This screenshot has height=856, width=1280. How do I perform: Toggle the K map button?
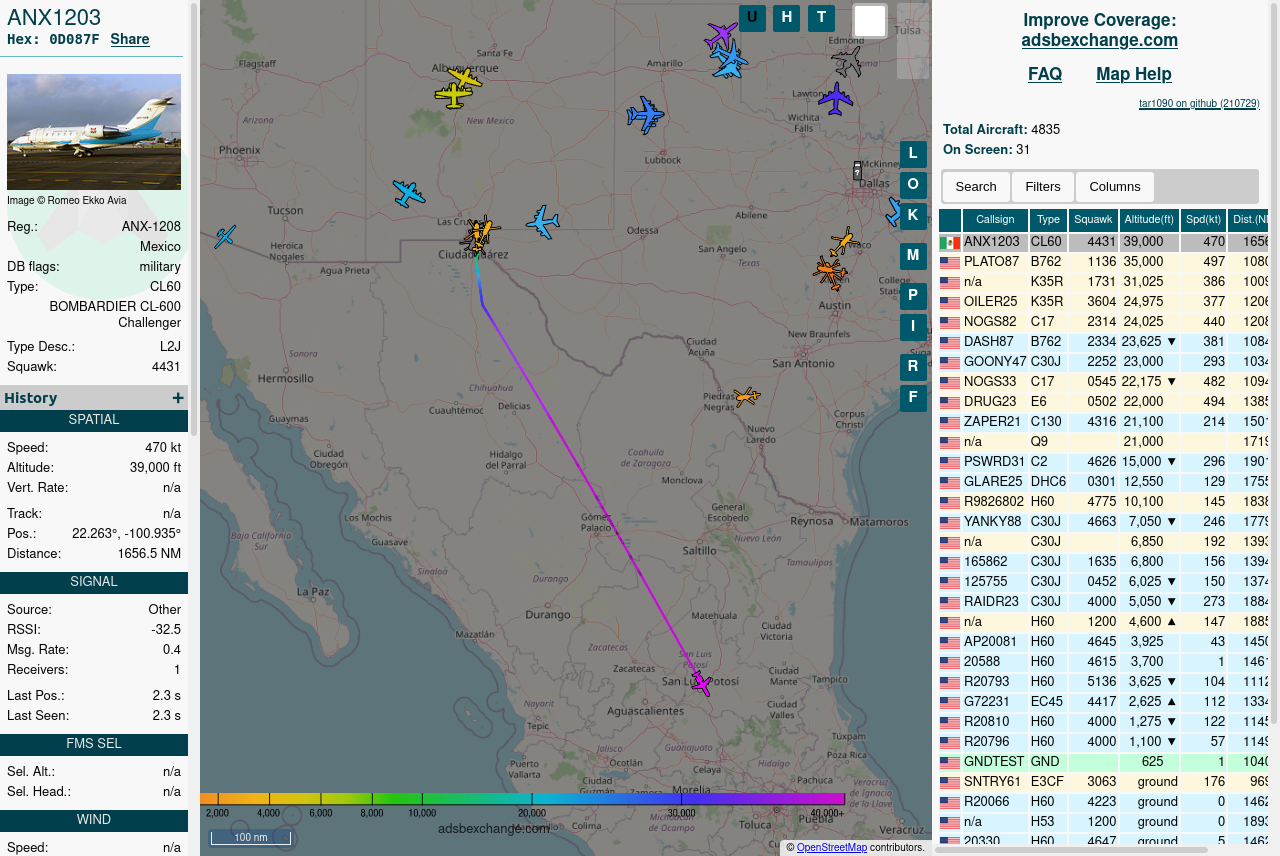(913, 216)
